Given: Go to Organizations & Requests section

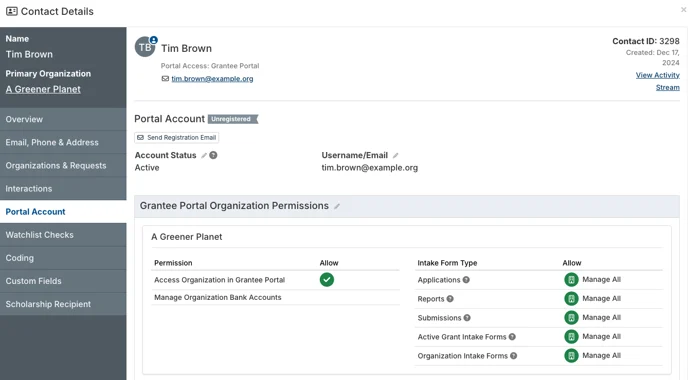Looking at the screenshot, I should pyautogui.click(x=63, y=165).
